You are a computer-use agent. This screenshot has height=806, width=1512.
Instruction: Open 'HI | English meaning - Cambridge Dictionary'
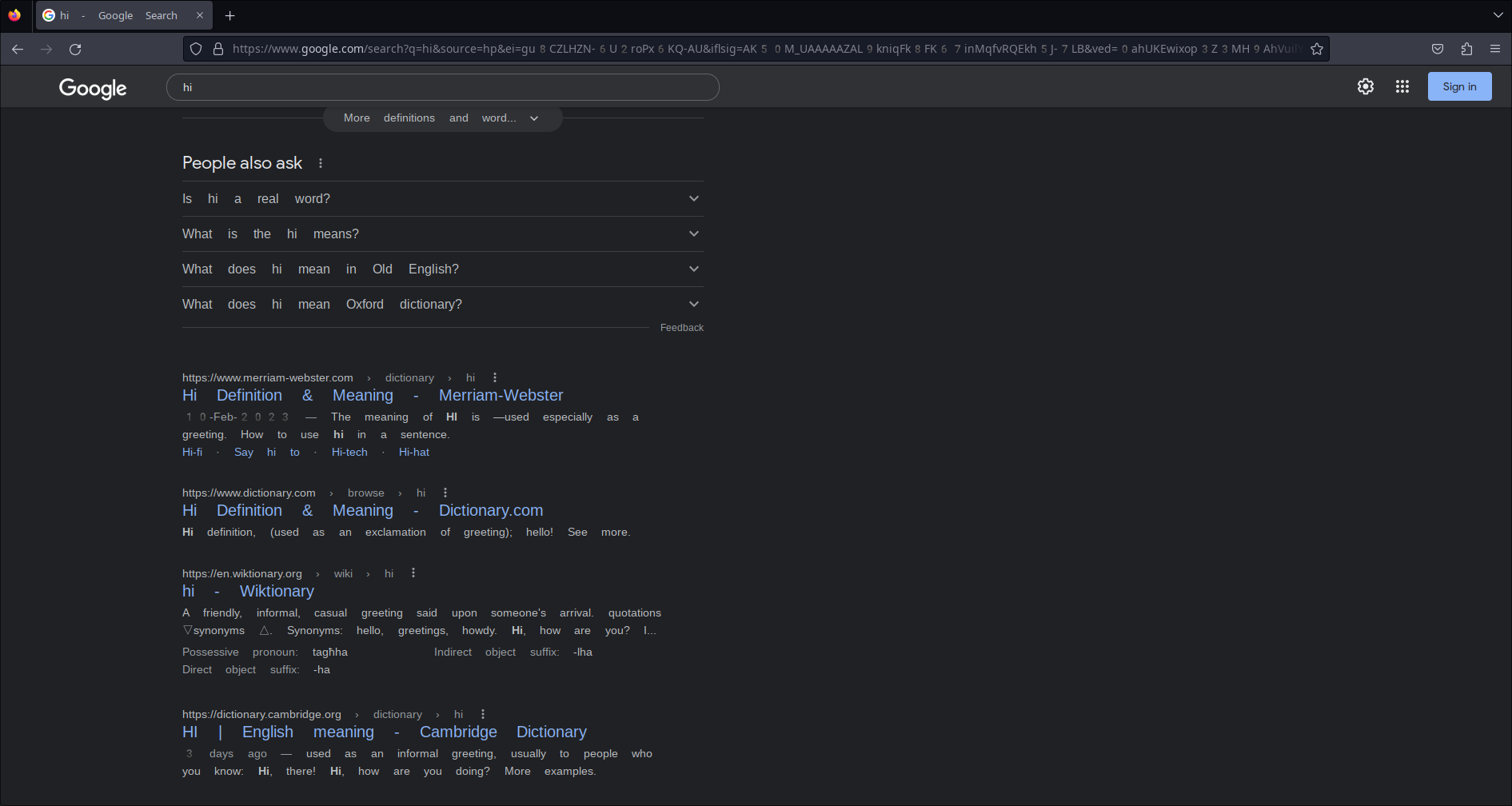click(385, 732)
